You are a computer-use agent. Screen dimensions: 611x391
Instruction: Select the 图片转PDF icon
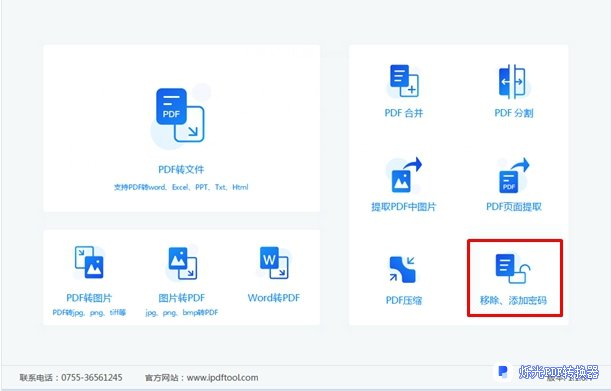click(182, 263)
